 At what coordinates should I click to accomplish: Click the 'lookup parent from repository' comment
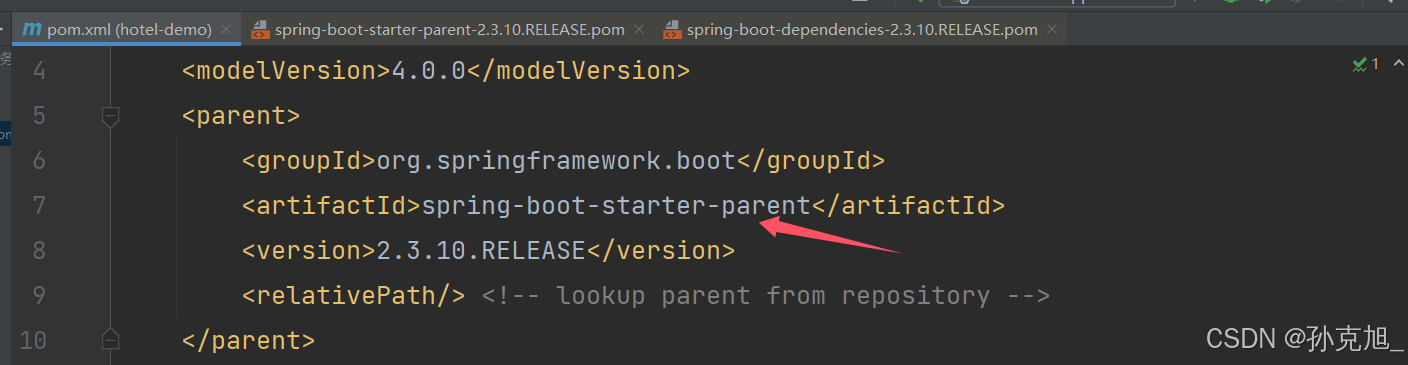point(766,295)
